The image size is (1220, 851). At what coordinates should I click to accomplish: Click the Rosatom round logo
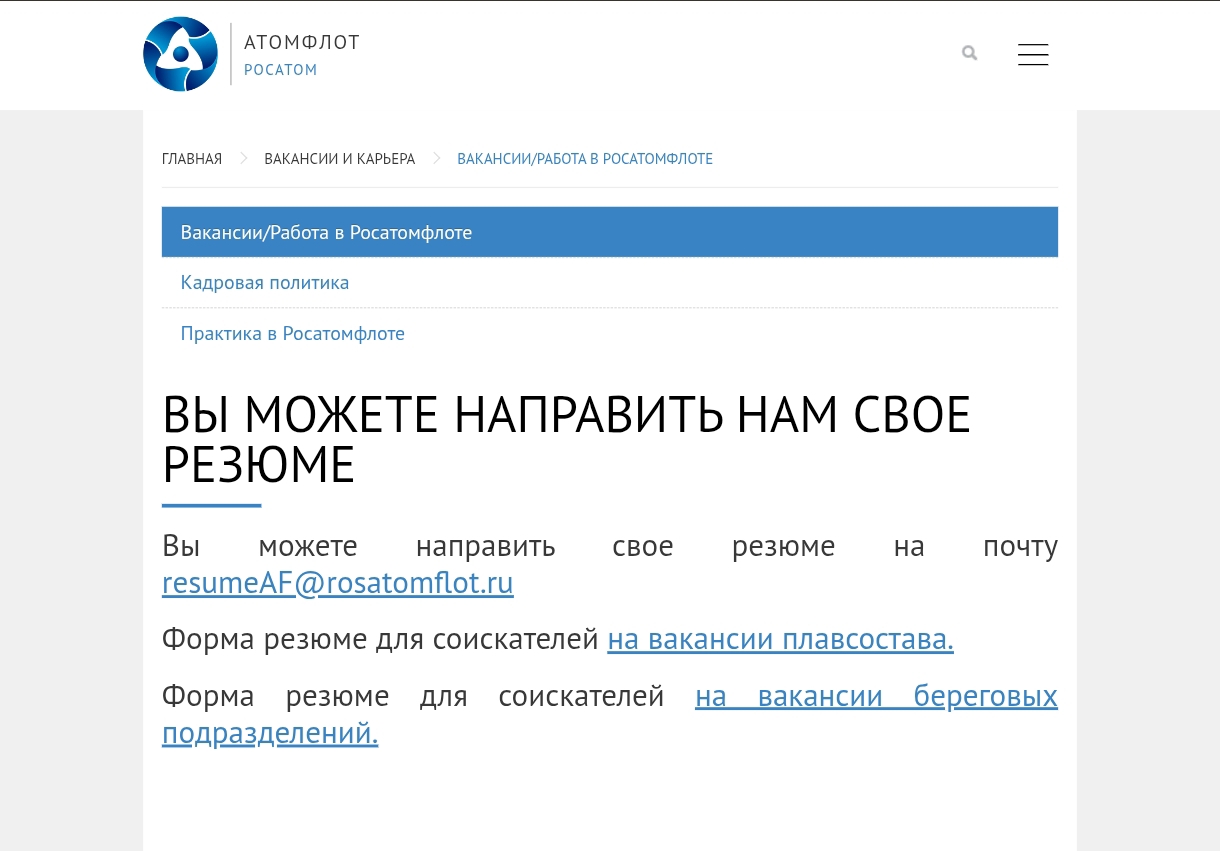[x=181, y=54]
